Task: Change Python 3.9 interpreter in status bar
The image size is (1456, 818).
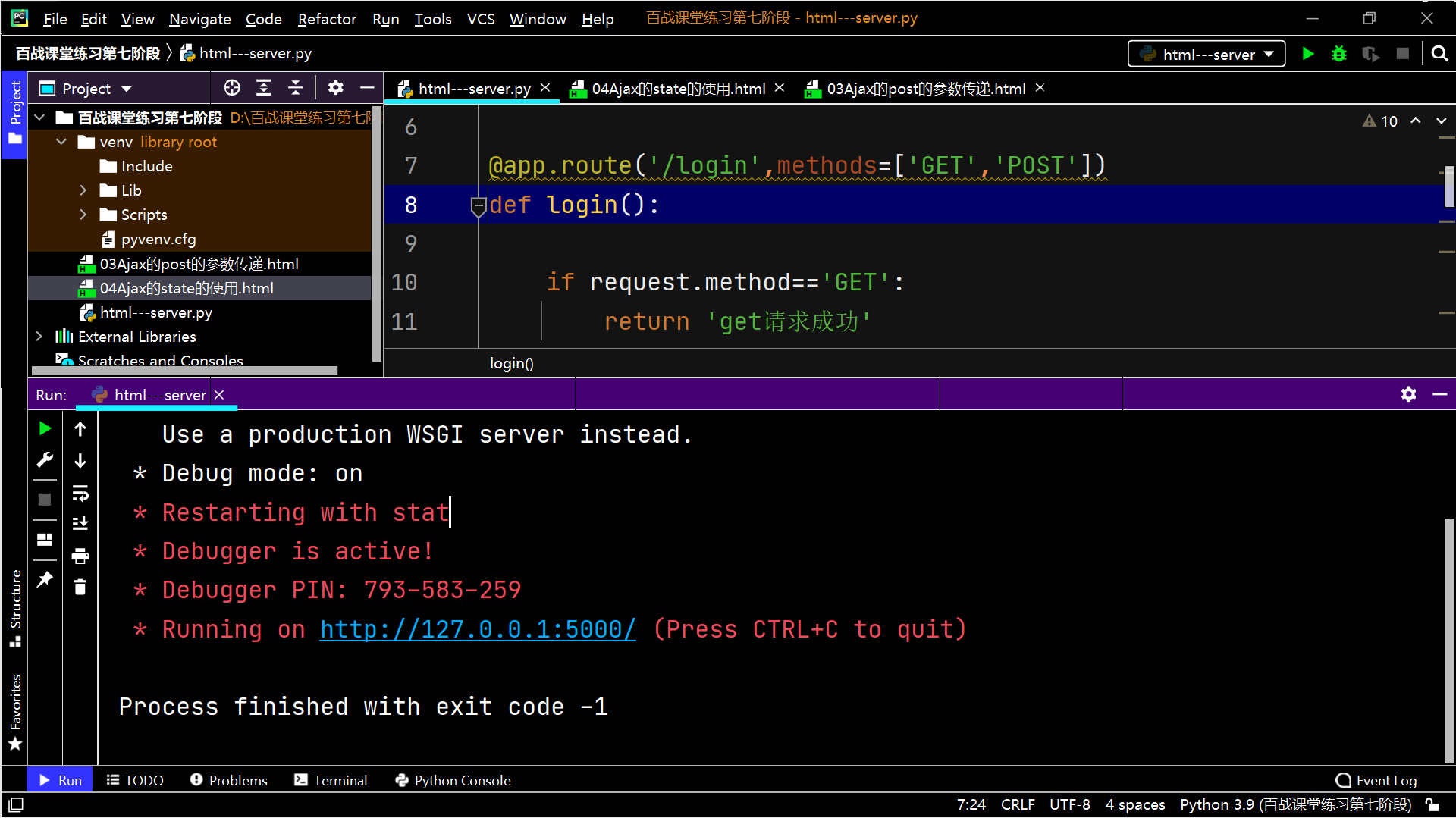Action: [x=1296, y=804]
